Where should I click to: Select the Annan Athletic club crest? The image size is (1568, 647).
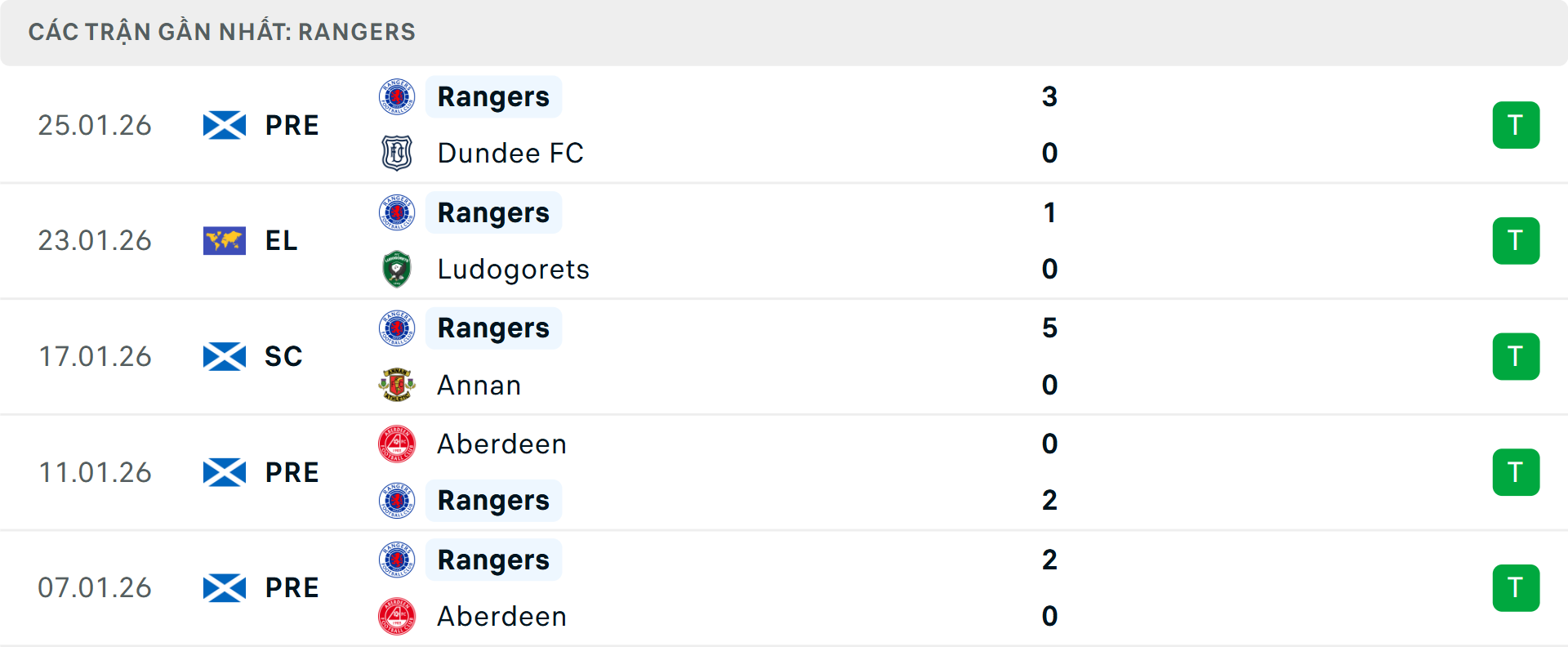pyautogui.click(x=397, y=385)
